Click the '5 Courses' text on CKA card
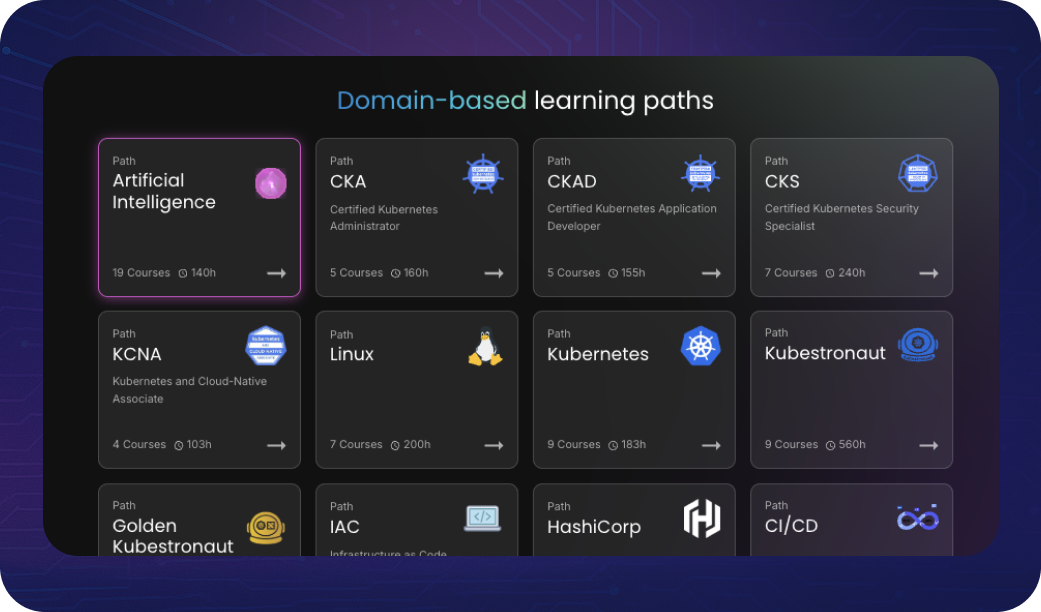1041x612 pixels. (x=357, y=273)
